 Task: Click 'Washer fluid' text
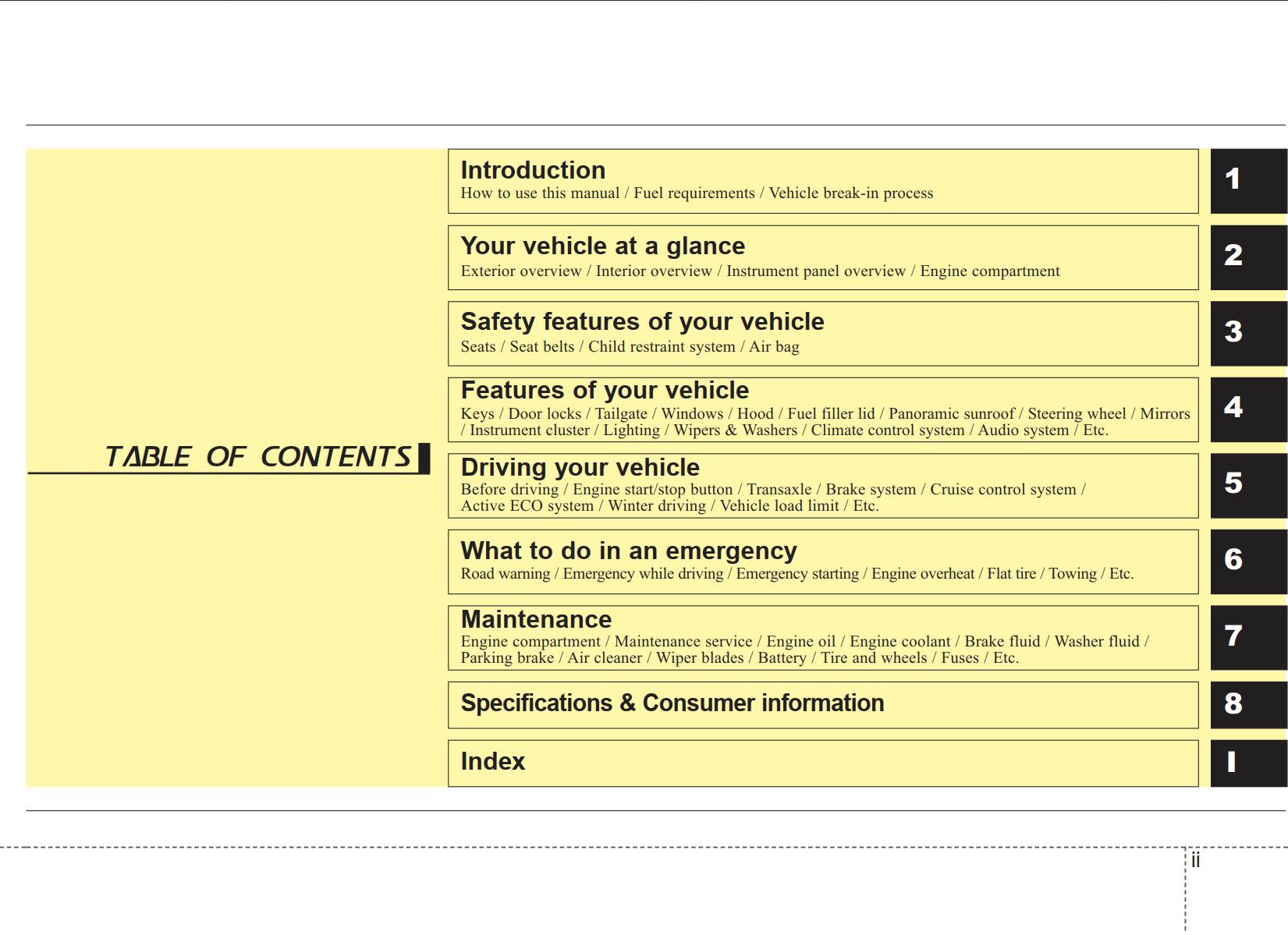coord(1096,642)
